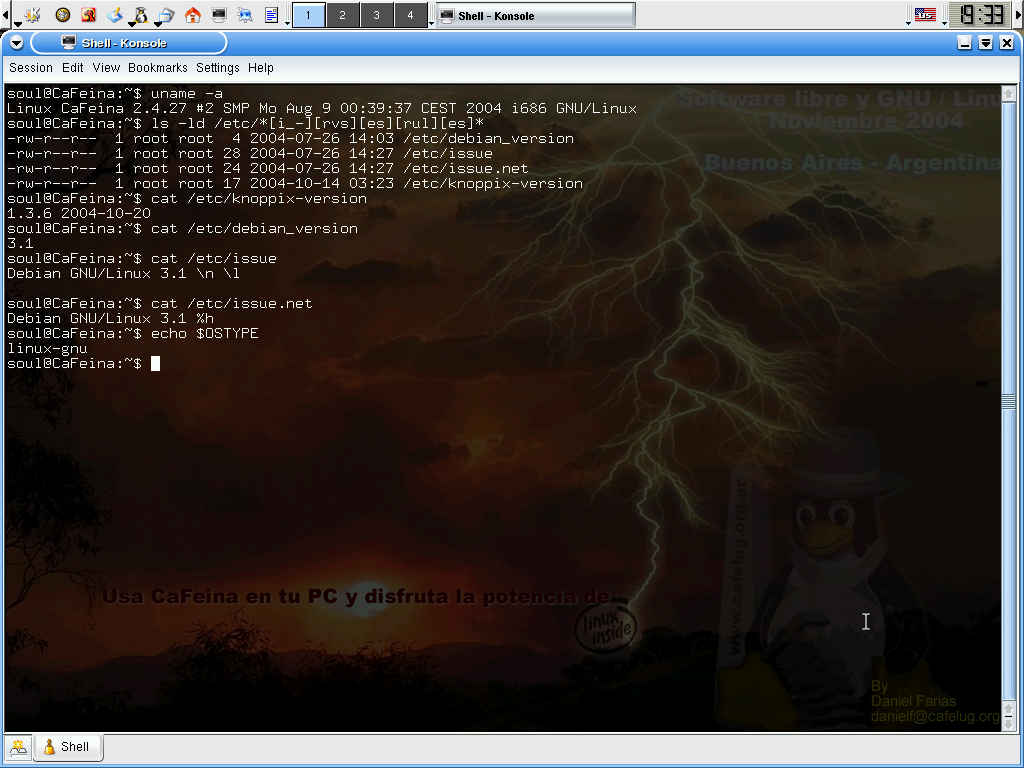Open the Bookmarks menu
Screen dimensions: 1024x768
tap(157, 68)
